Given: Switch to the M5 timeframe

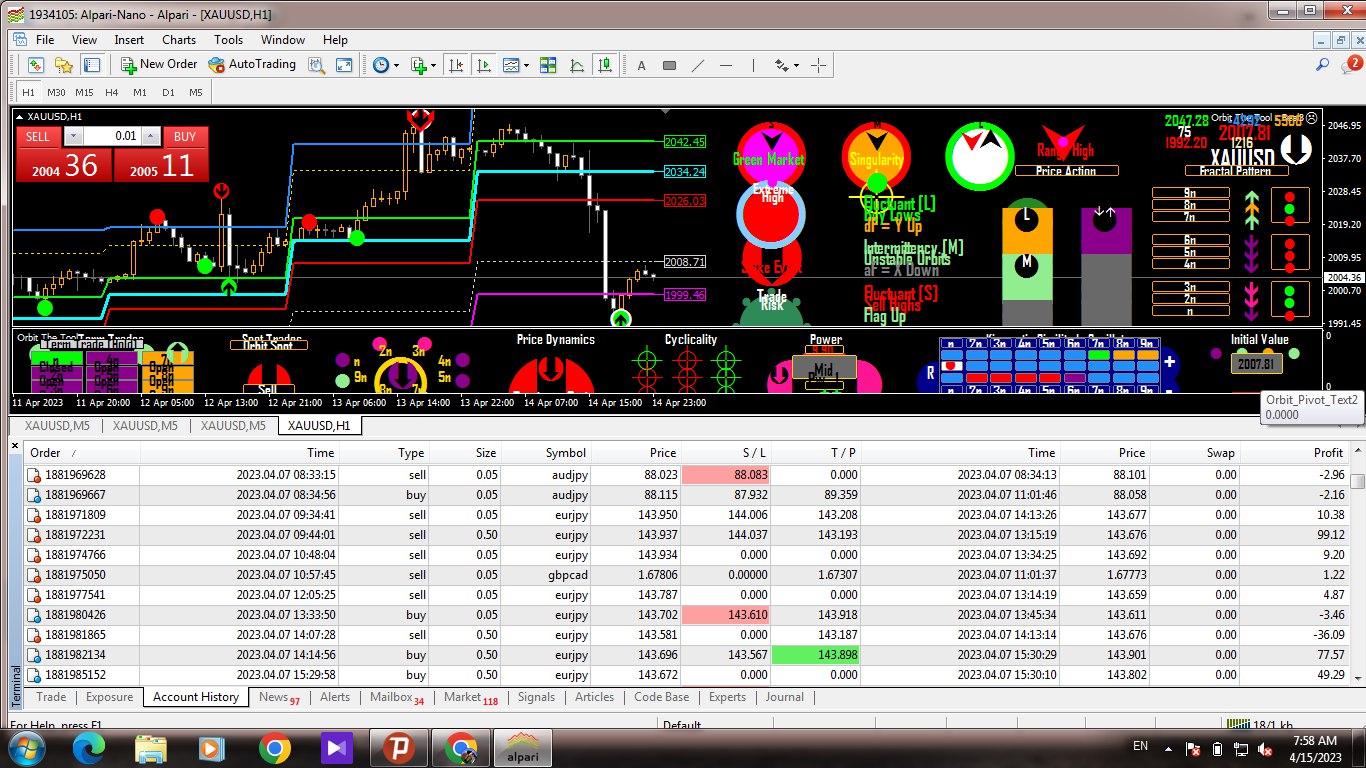Looking at the screenshot, I should pyautogui.click(x=196, y=93).
